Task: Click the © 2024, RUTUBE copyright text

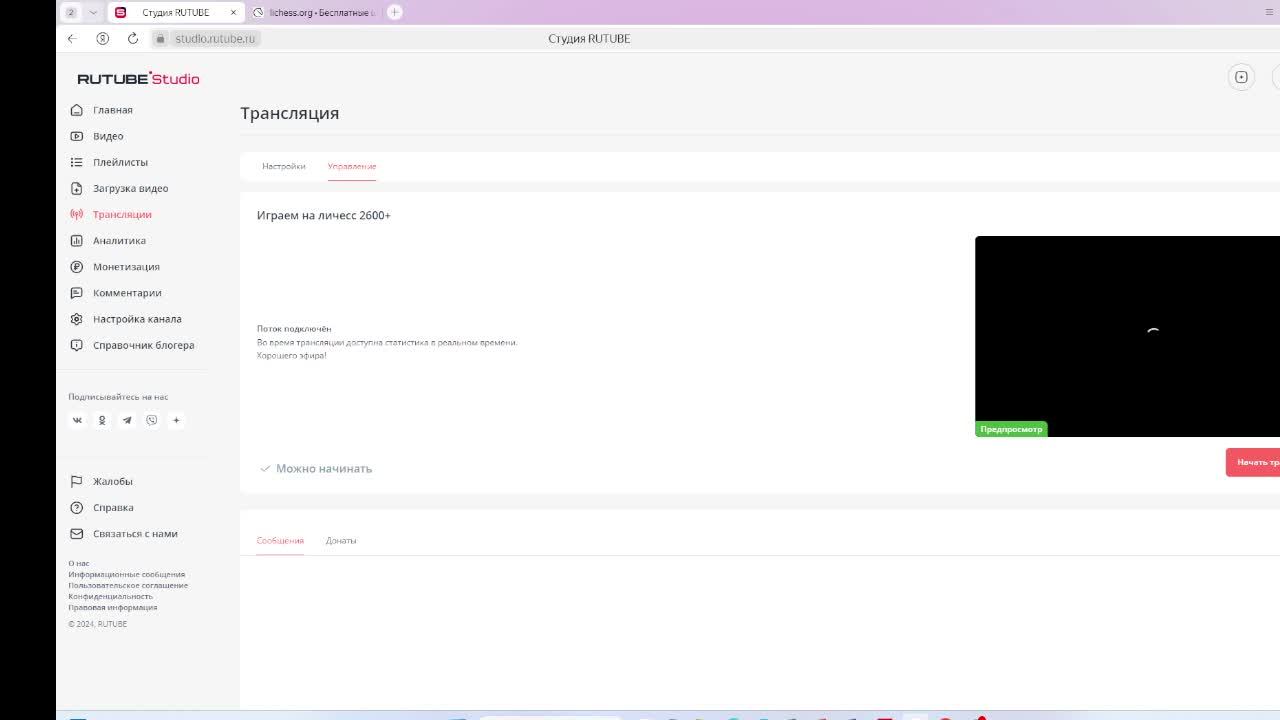Action: tap(98, 624)
